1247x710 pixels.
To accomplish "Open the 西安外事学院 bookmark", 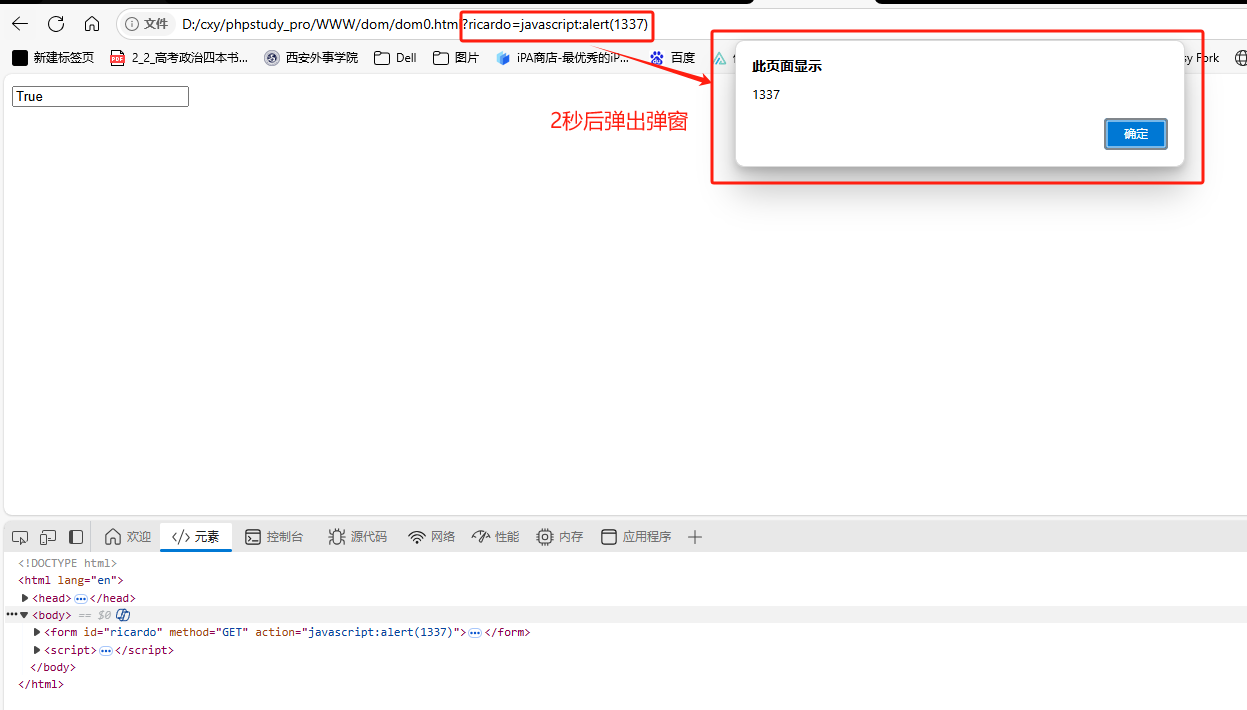I will click(311, 58).
